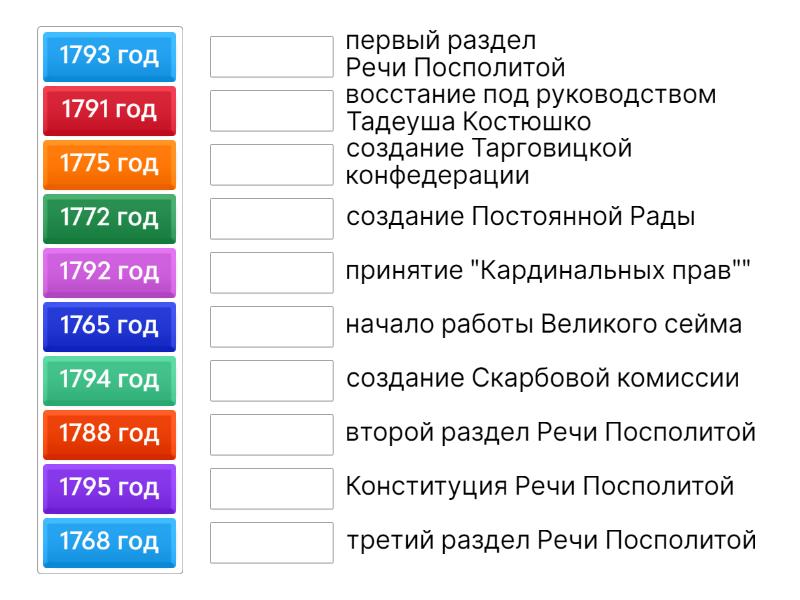Viewport: 800px width, 600px height.
Task: Select answer box for "создание Постоянной Рады"
Action: (x=271, y=218)
